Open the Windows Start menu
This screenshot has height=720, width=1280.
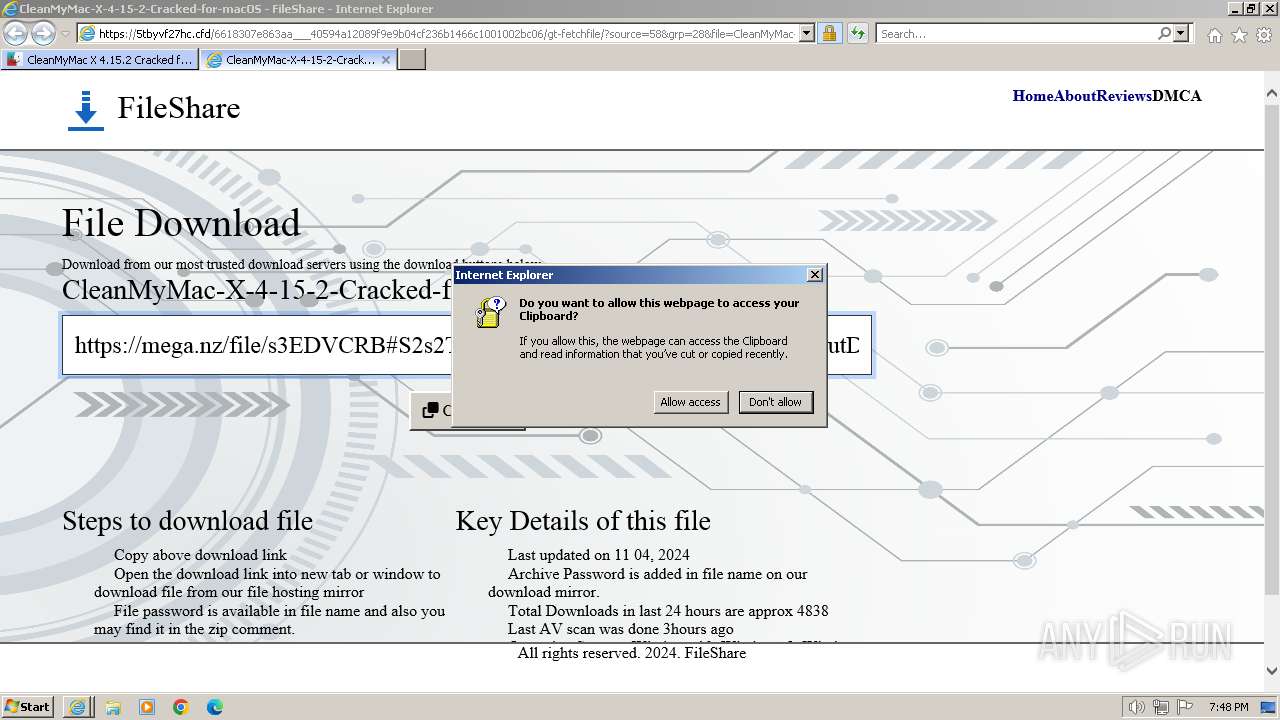pos(27,706)
